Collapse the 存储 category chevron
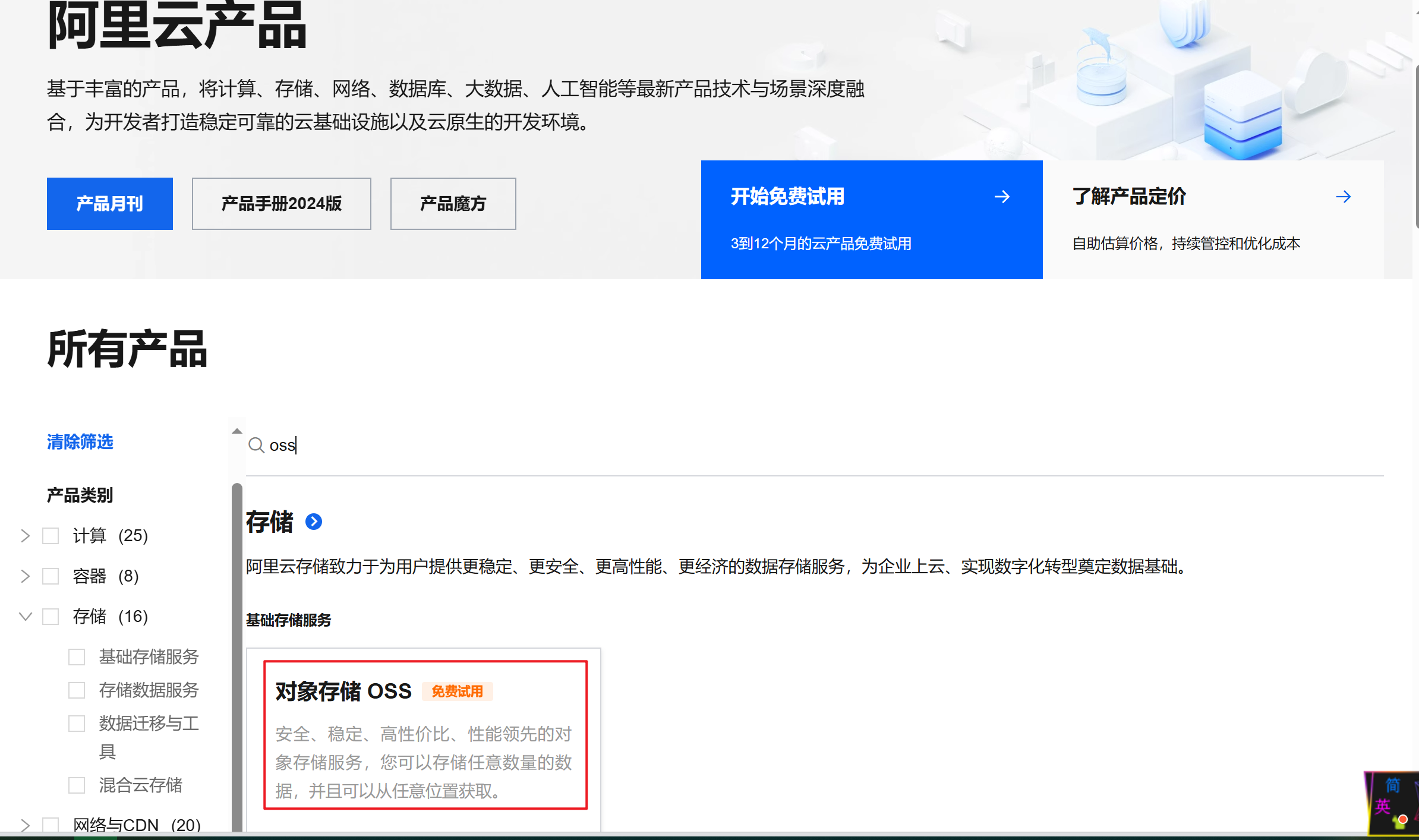 (26, 617)
